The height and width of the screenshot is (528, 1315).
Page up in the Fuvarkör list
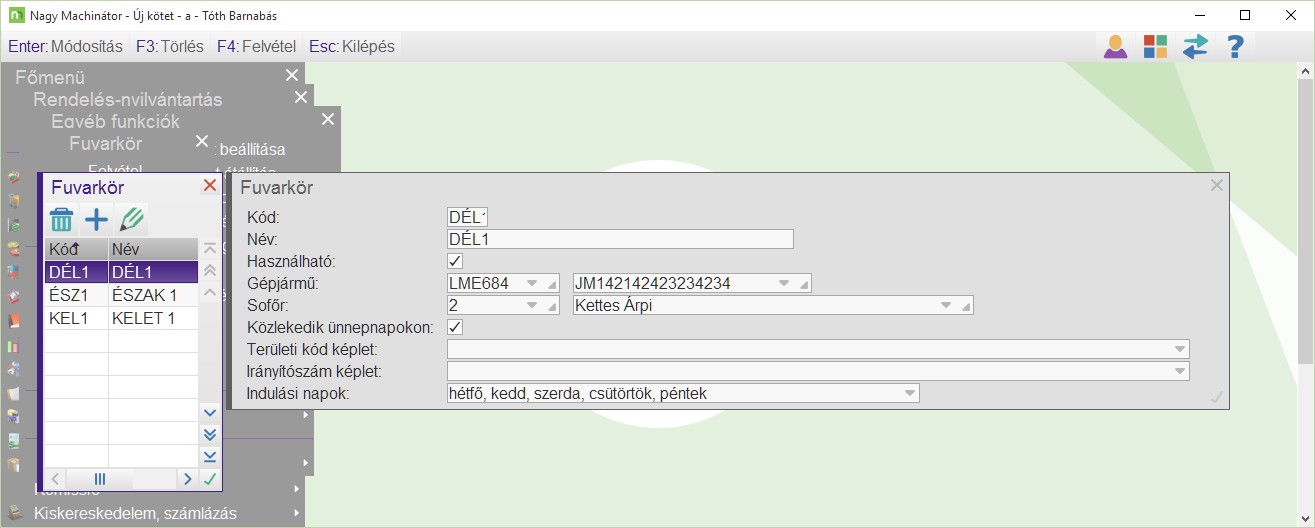click(x=210, y=270)
